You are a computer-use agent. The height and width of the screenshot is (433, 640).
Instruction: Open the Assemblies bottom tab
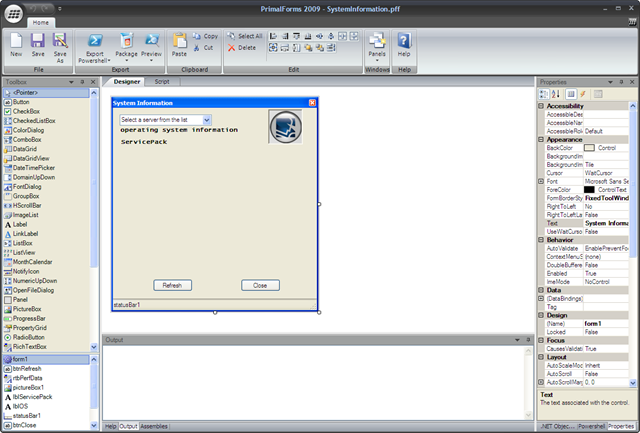click(154, 426)
